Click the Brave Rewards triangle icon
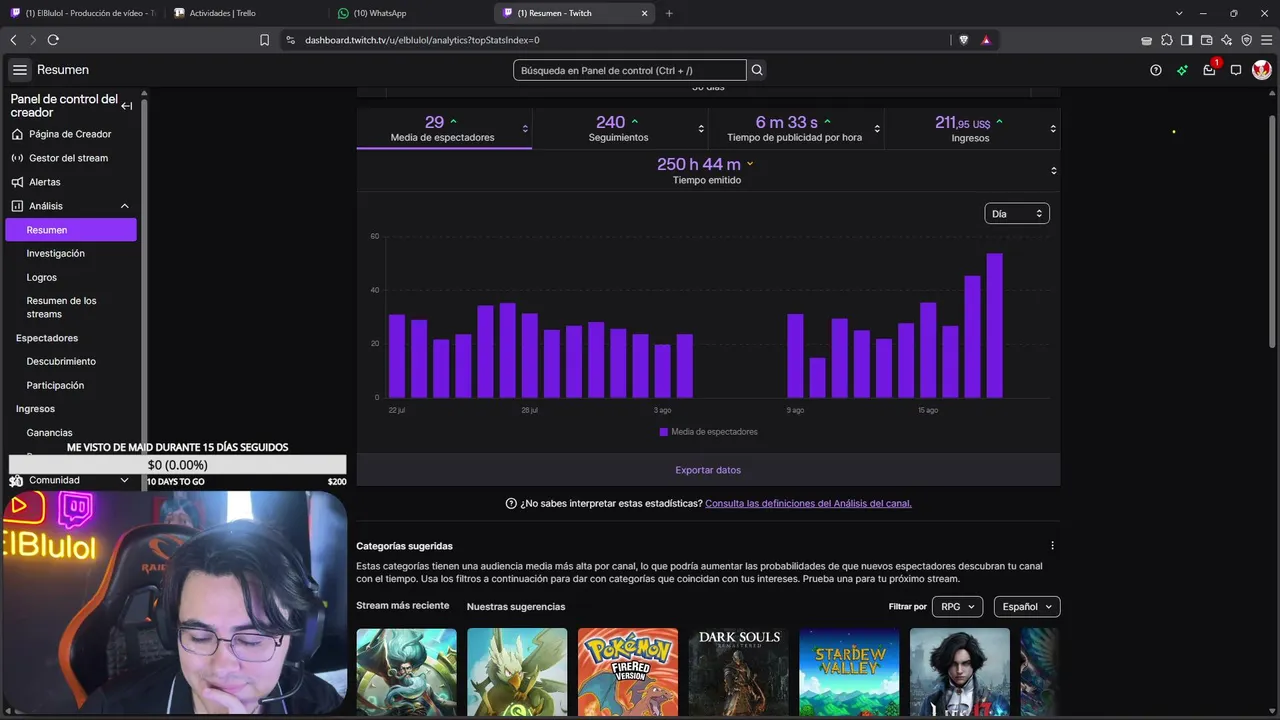The height and width of the screenshot is (720, 1280). (986, 40)
